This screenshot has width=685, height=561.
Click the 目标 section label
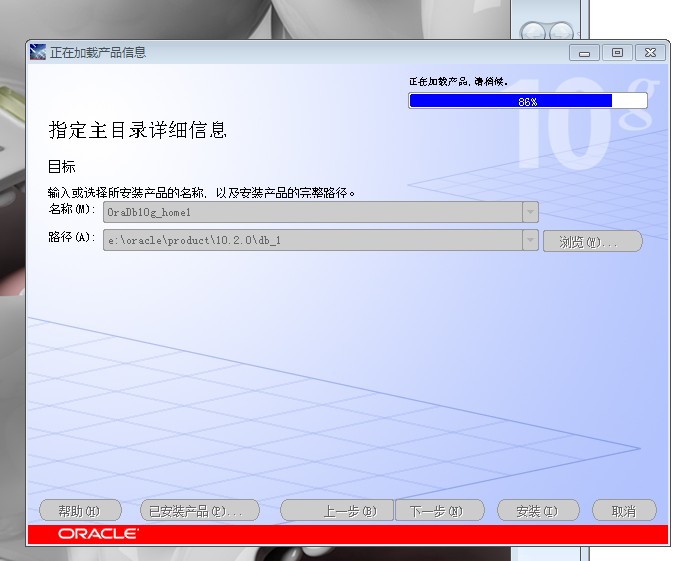pyautogui.click(x=62, y=166)
